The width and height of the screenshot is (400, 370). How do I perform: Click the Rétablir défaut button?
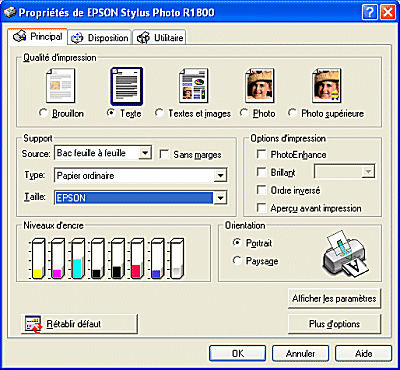[x=79, y=324]
